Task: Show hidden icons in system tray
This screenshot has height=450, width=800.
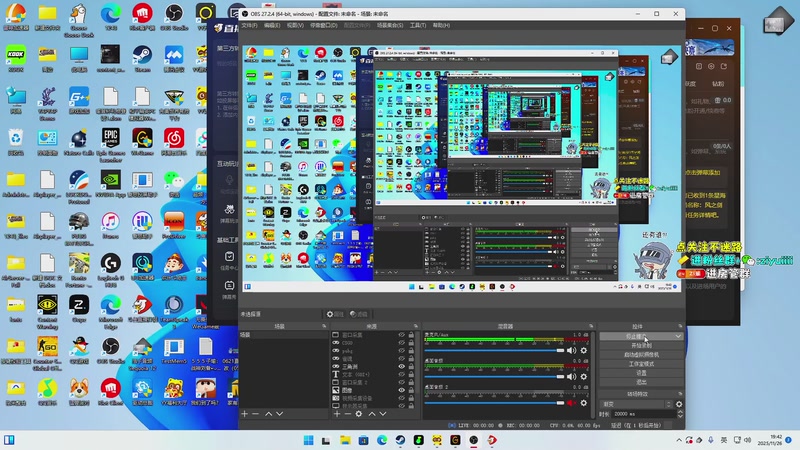Action: [x=679, y=440]
